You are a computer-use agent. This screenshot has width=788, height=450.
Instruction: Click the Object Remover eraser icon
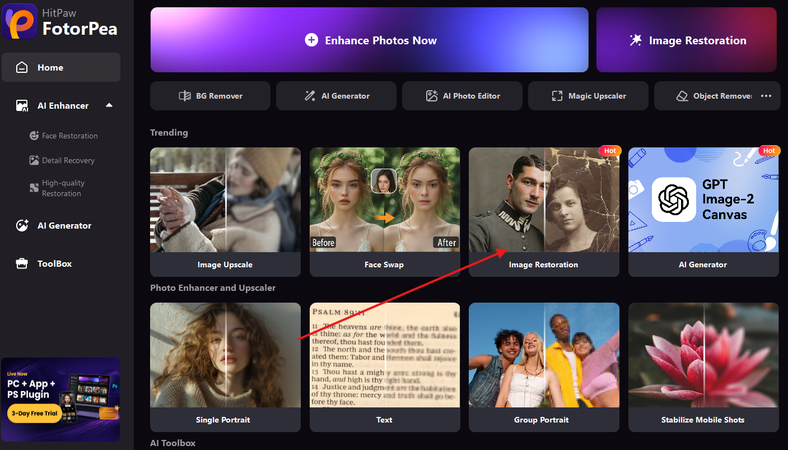tap(682, 96)
